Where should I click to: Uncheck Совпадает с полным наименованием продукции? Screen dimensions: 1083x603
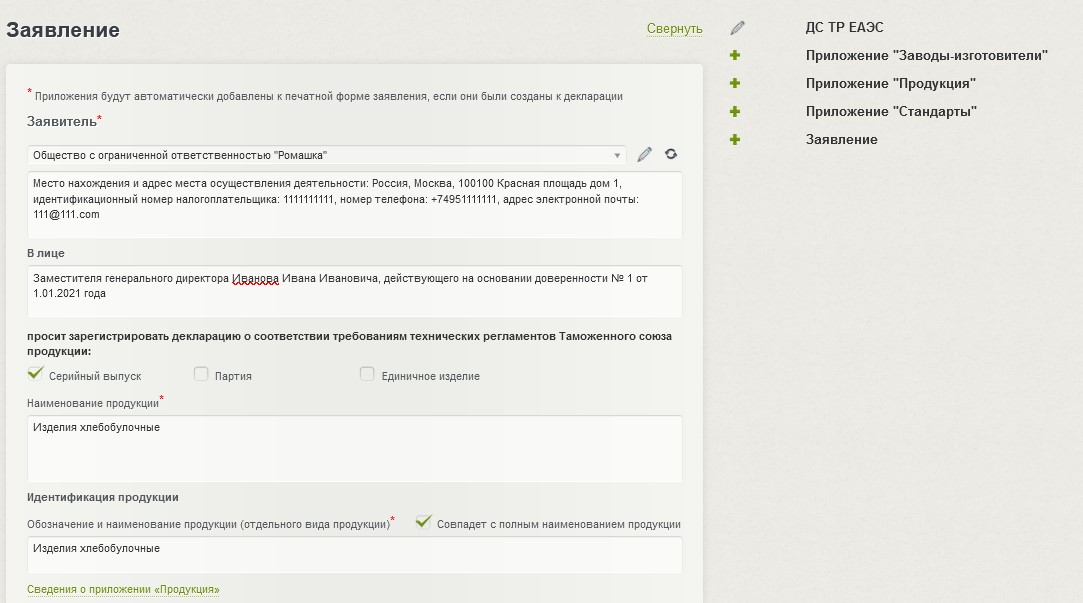pyautogui.click(x=424, y=522)
